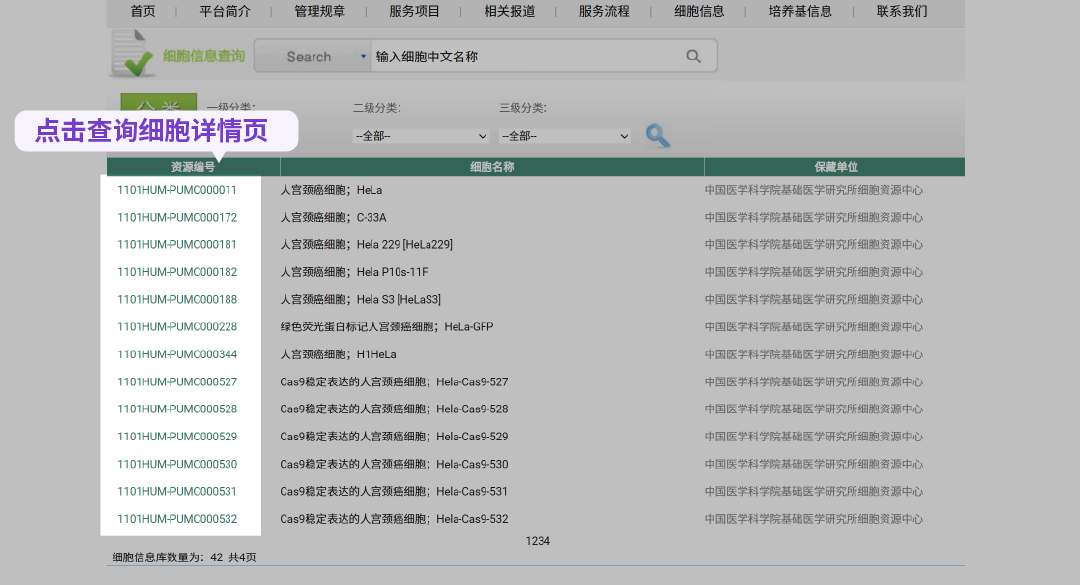Click cell name 人宫颈癌细胞；C-33A
This screenshot has height=585, width=1080.
coord(333,218)
